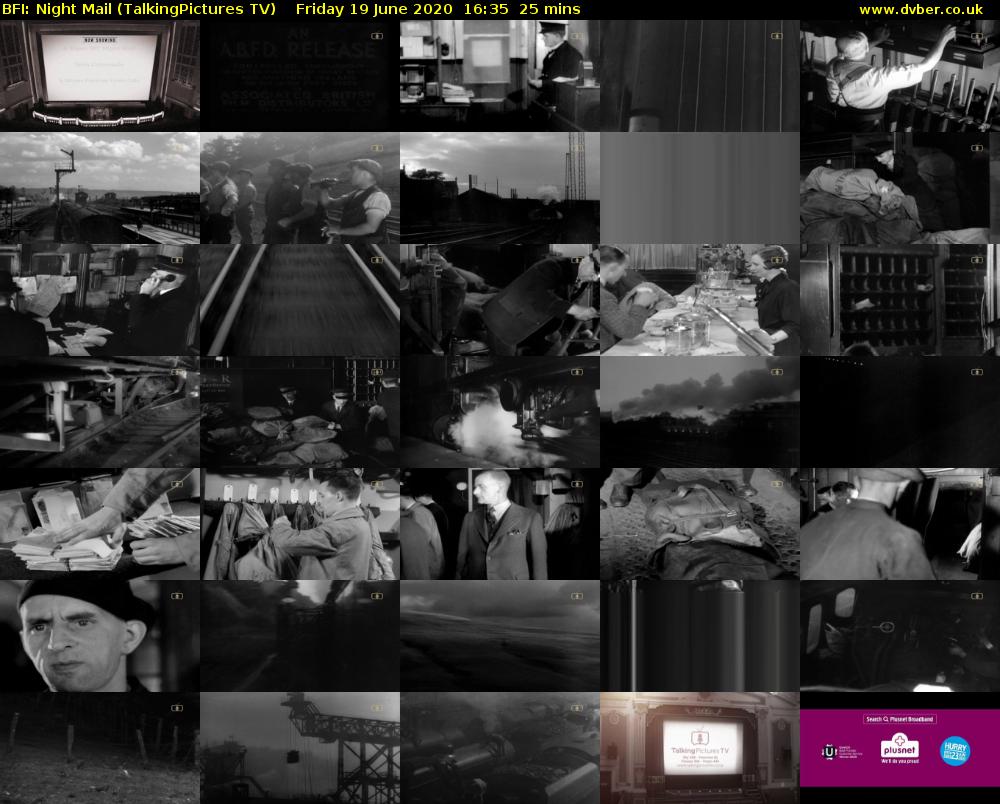Viewport: 1000px width, 804px height.
Task: Open the smoke cloud over train frame
Action: 700,412
